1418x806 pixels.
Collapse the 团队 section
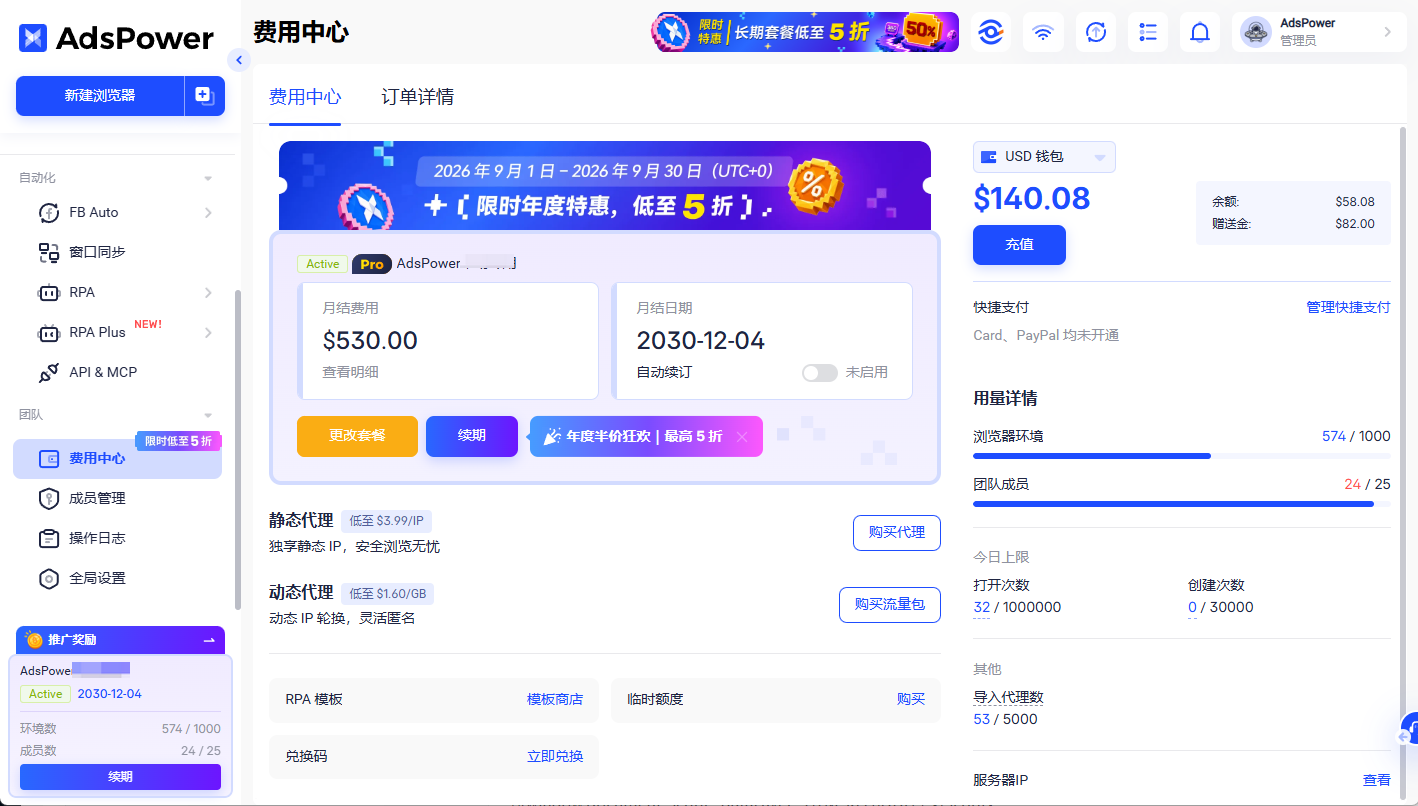(x=208, y=415)
